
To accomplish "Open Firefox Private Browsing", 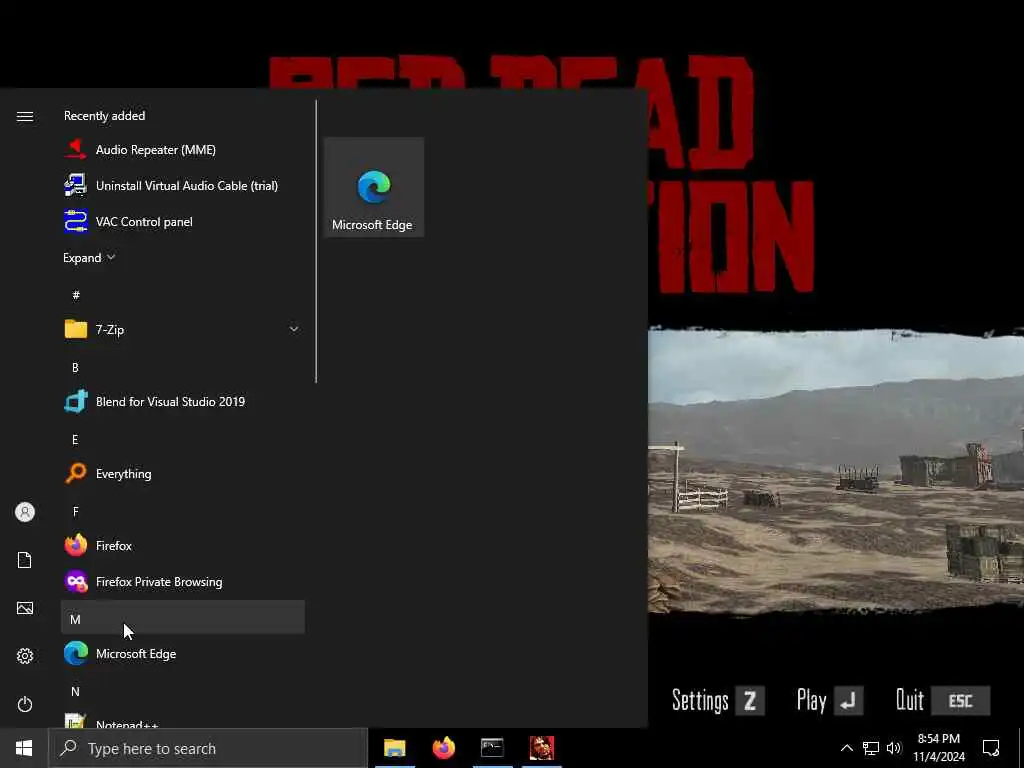I will tap(183, 581).
